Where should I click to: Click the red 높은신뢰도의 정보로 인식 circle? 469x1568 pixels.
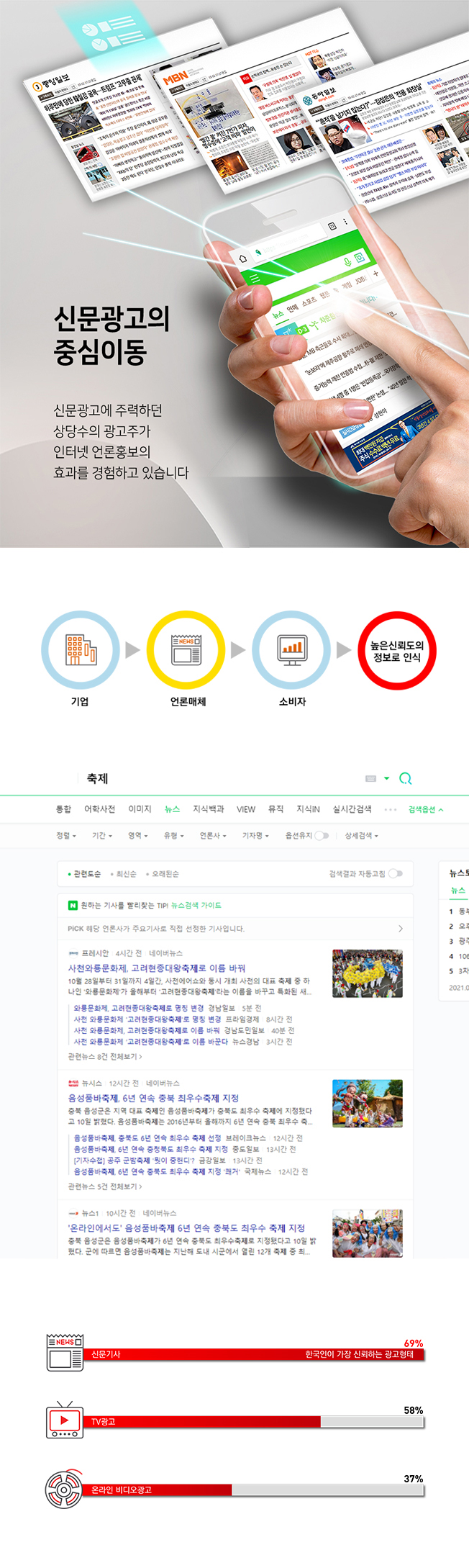click(x=397, y=651)
